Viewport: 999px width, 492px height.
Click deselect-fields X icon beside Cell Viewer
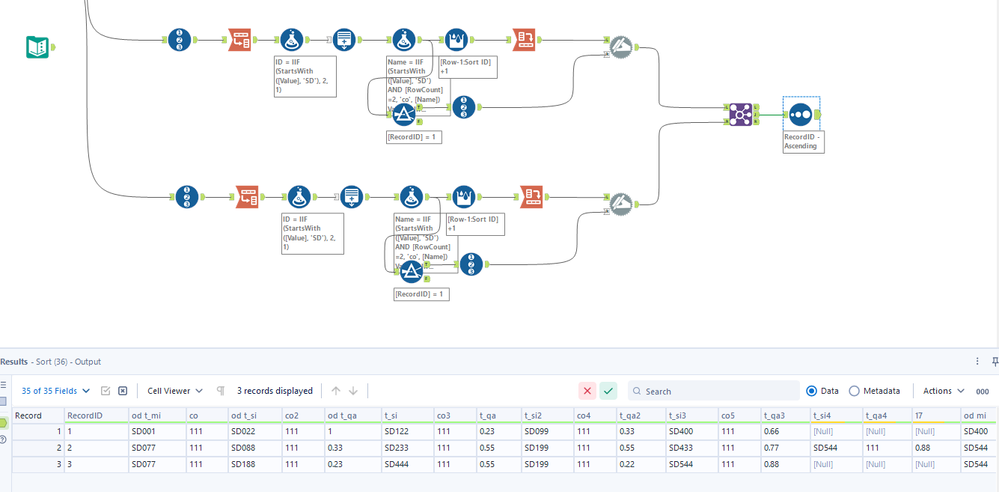123,391
